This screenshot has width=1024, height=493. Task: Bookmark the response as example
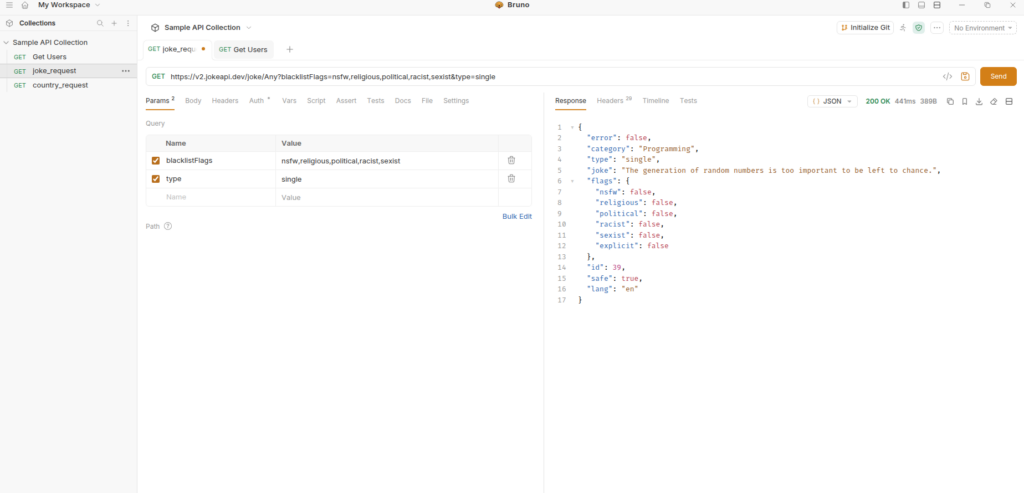click(x=965, y=101)
